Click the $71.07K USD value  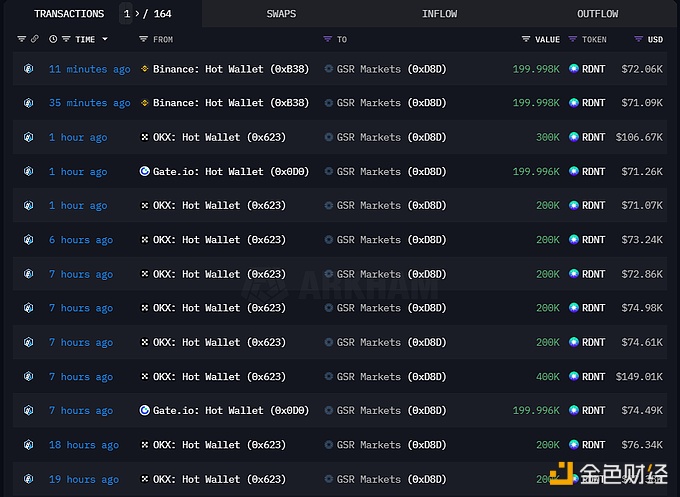click(x=642, y=206)
